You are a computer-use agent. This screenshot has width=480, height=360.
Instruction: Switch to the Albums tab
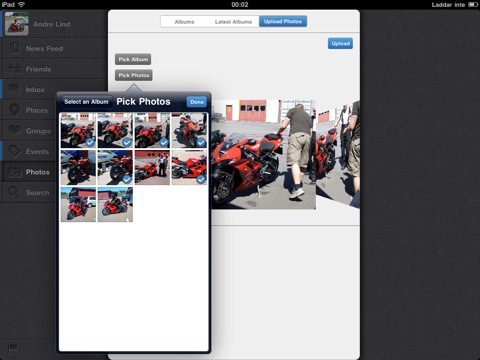pos(184,22)
